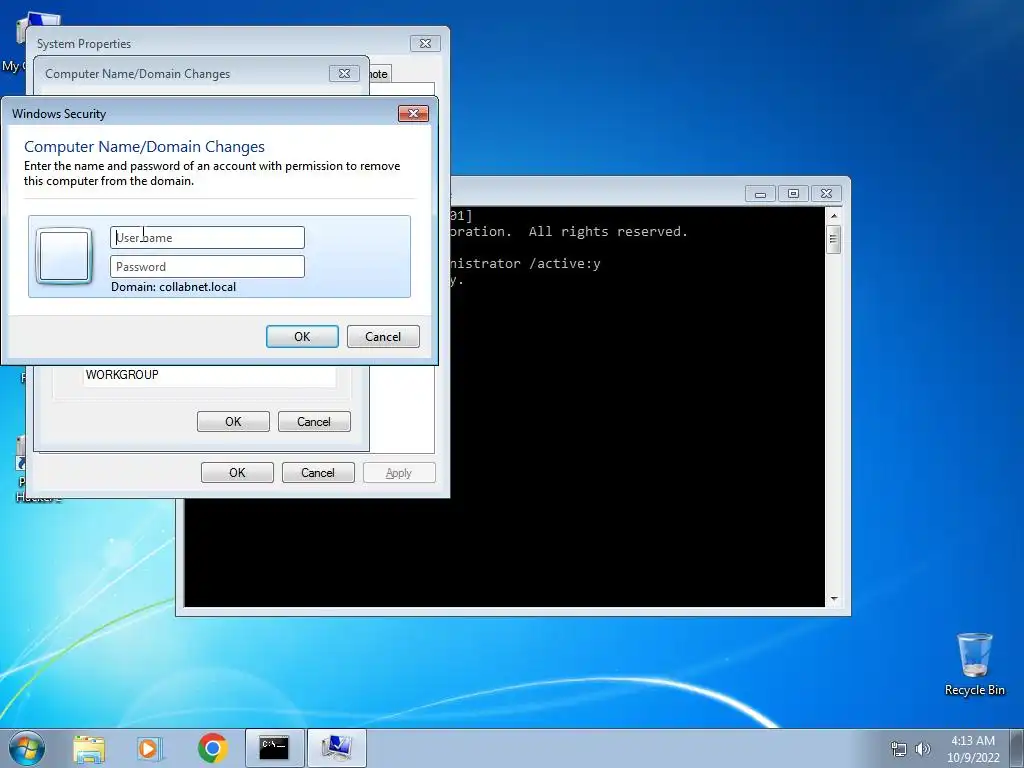Confirm credentials with Windows Security OK button
Screen dimensions: 1024x768
pos(302,336)
